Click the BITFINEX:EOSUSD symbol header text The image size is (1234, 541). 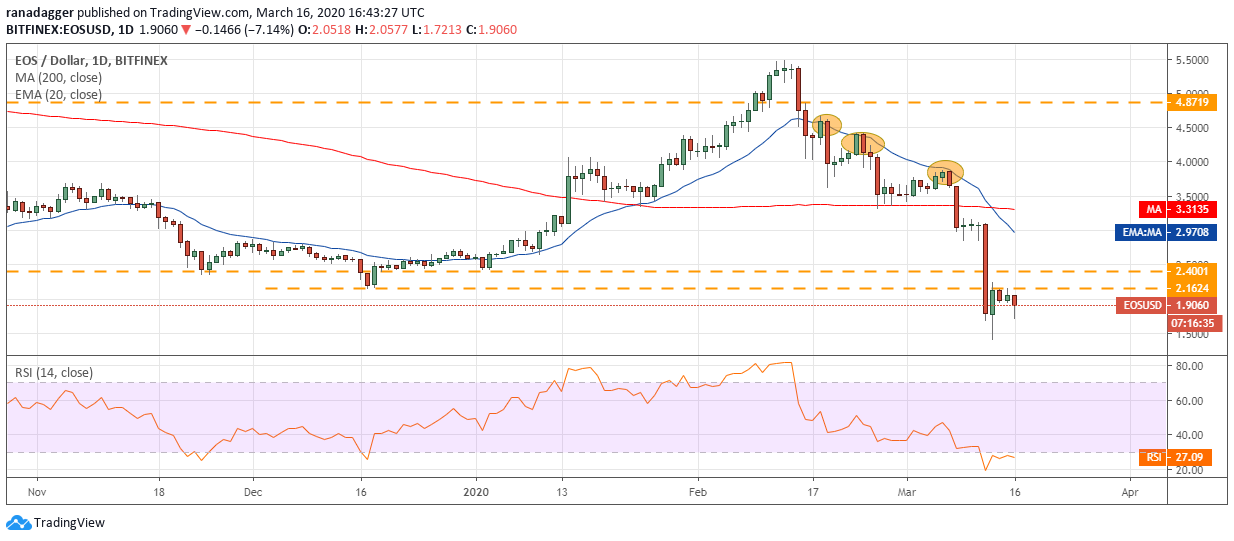58,28
